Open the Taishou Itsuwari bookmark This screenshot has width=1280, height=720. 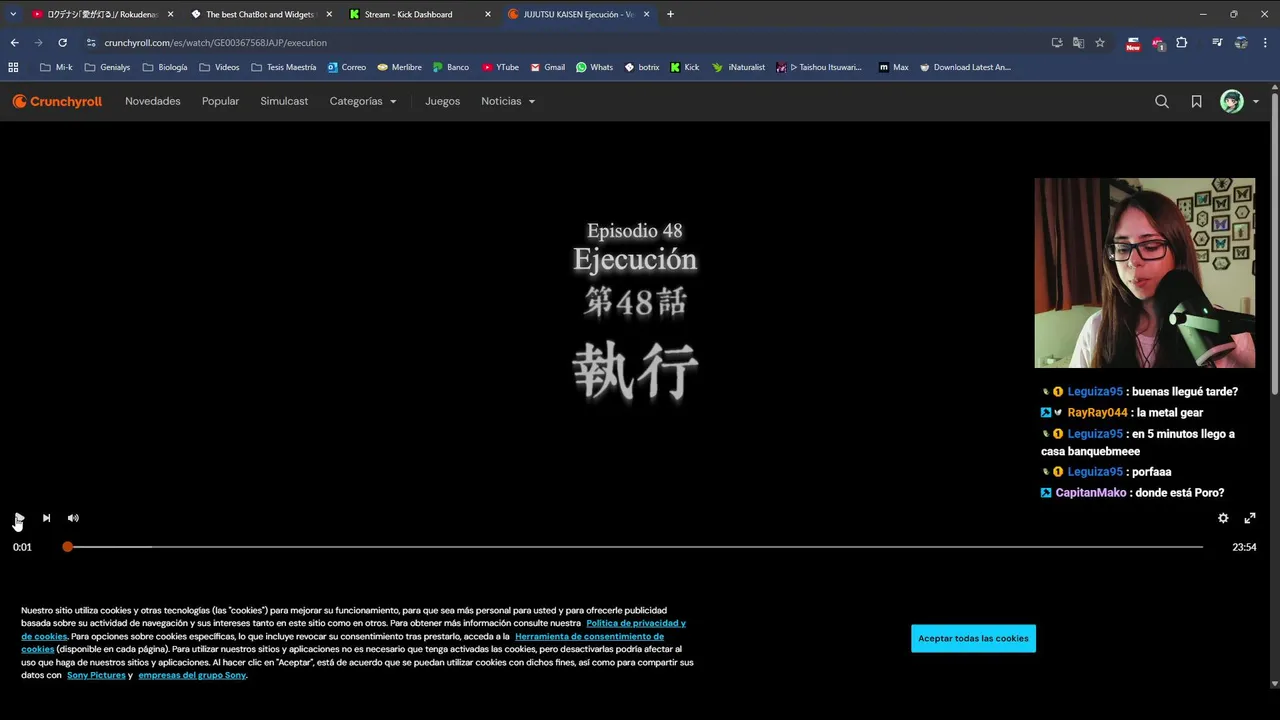coord(819,67)
